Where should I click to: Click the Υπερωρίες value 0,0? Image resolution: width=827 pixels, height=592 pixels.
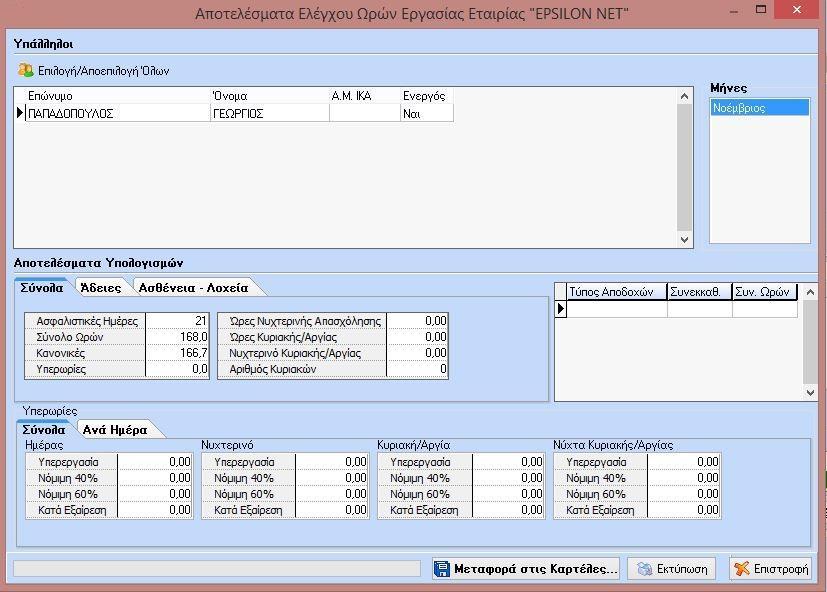tap(177, 369)
